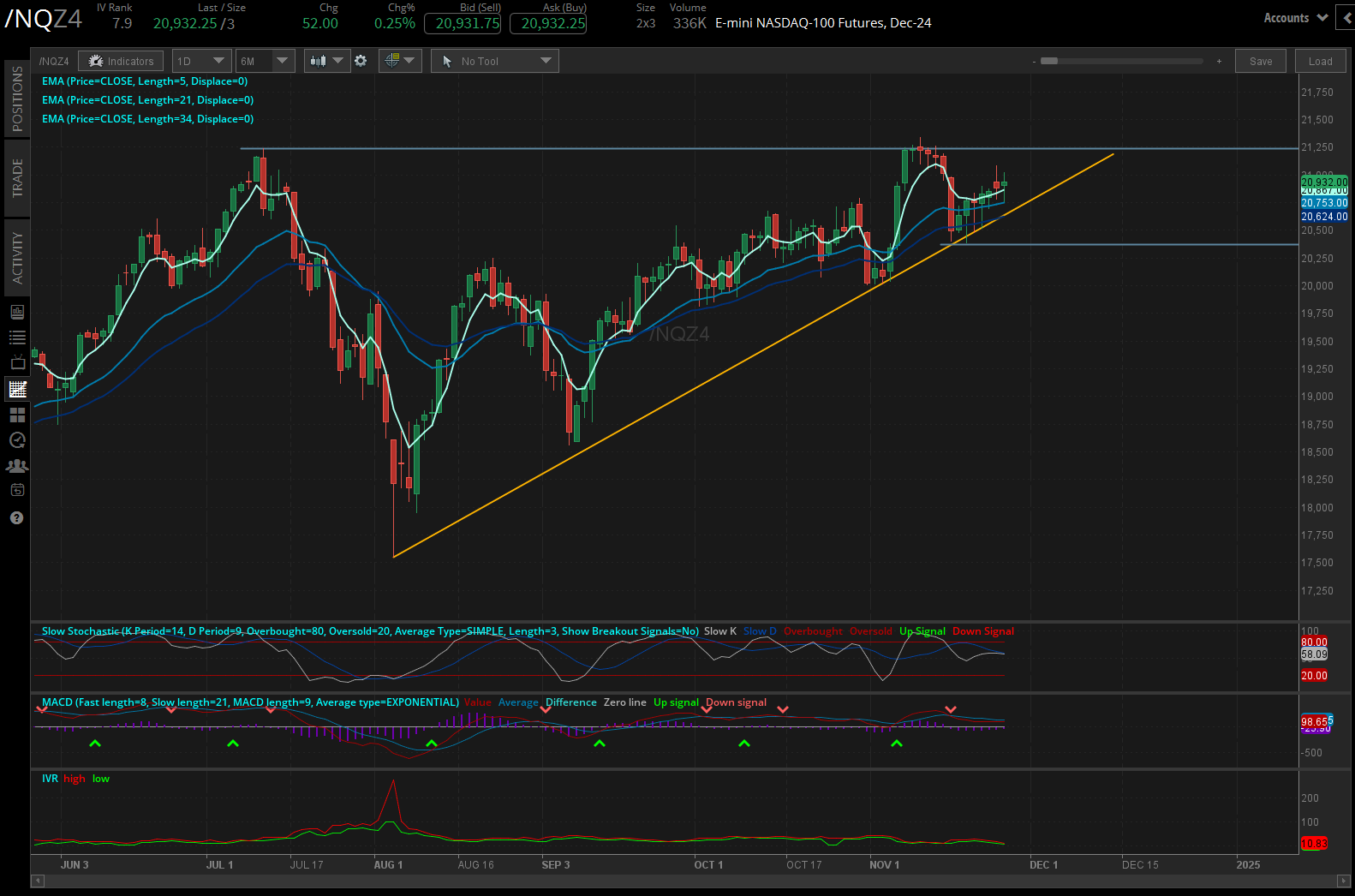This screenshot has height=896, width=1355.
Task: Open the community people icon in sidebar
Action: point(17,466)
